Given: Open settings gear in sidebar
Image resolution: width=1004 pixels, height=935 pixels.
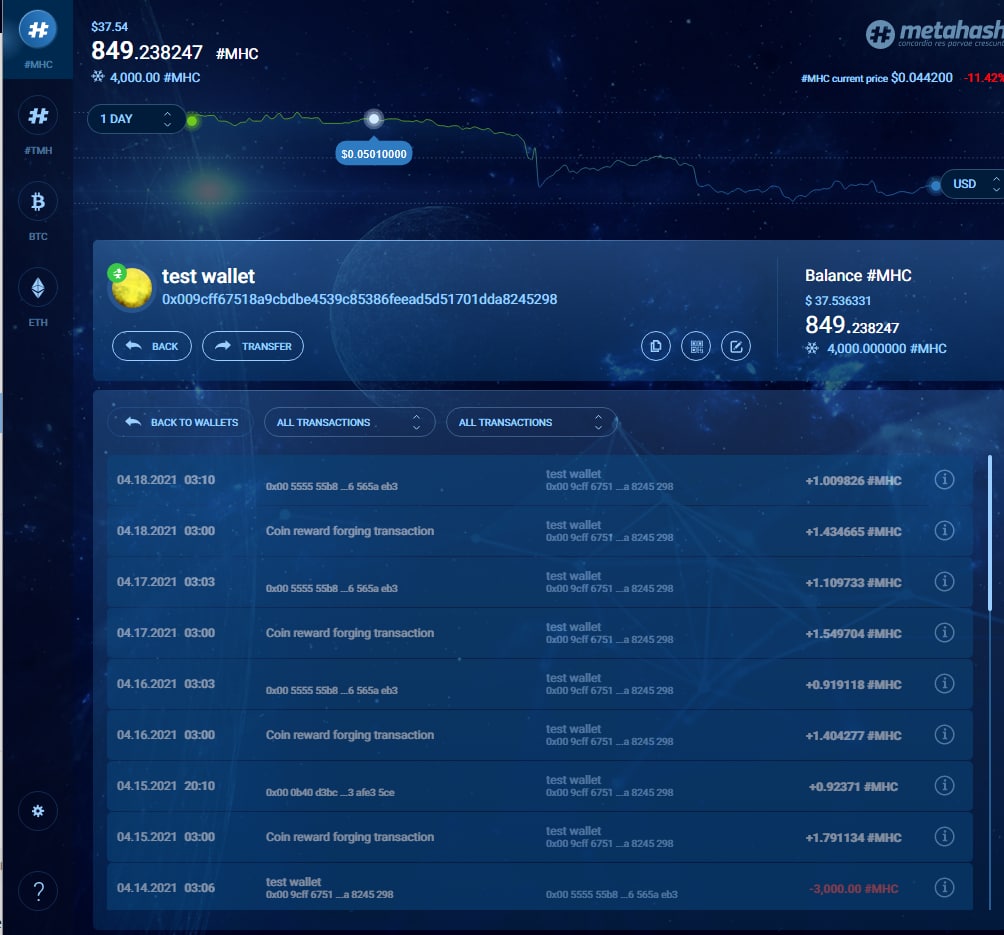Looking at the screenshot, I should tap(38, 811).
